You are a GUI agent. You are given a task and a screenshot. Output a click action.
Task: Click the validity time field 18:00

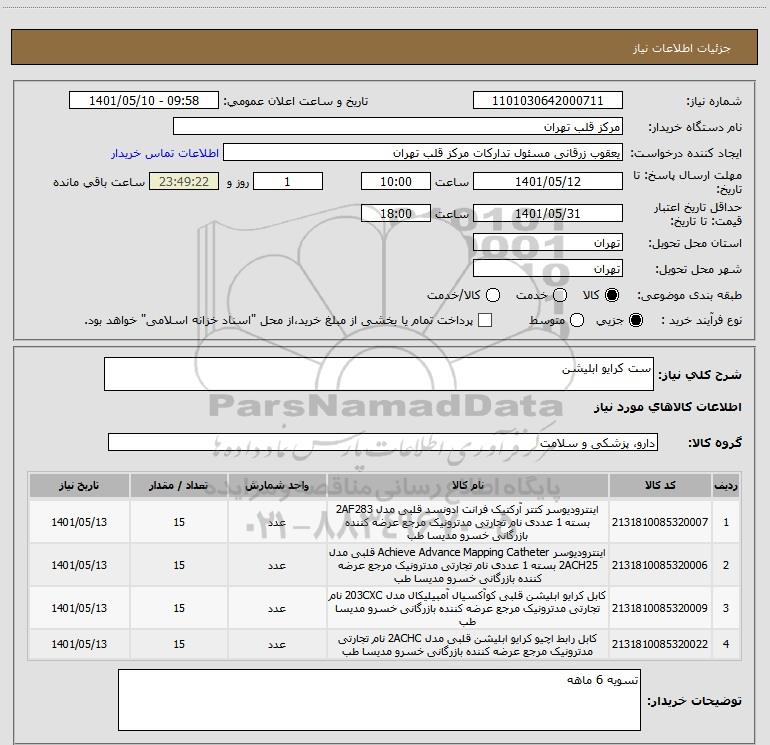click(396, 213)
